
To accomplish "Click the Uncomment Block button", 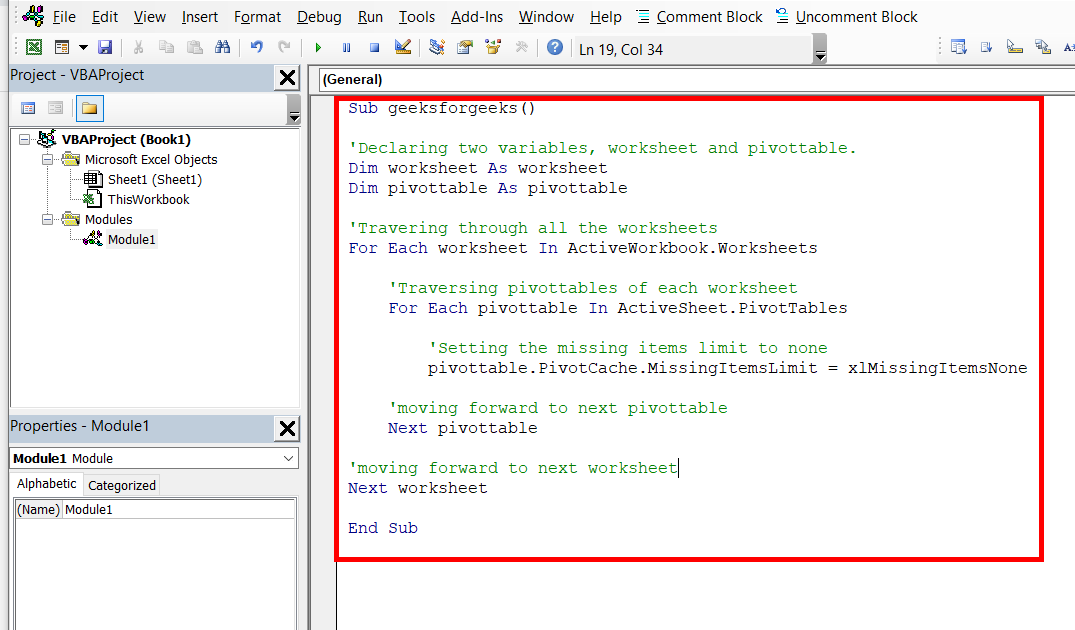I will click(x=846, y=16).
